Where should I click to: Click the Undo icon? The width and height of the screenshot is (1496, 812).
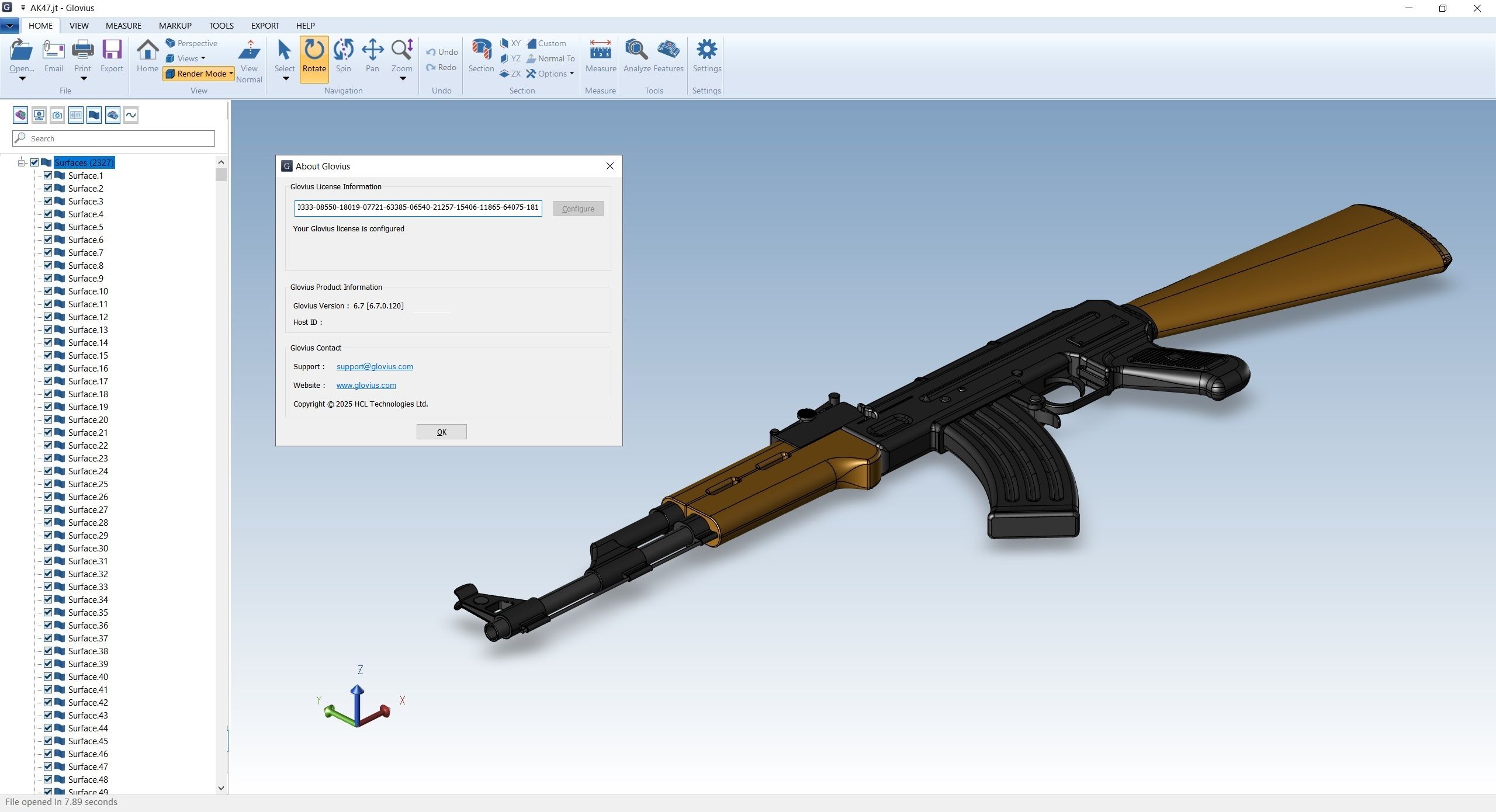(x=442, y=51)
